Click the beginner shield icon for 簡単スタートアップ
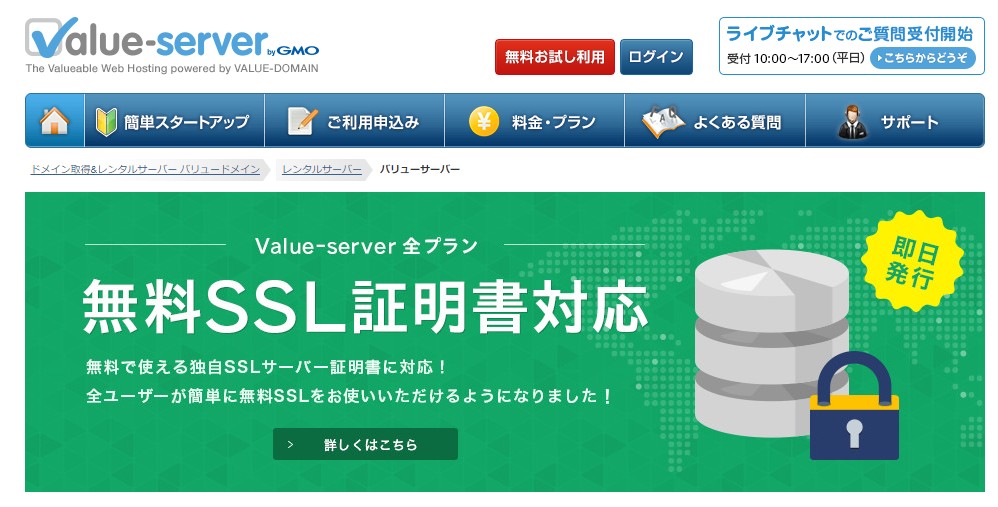The height and width of the screenshot is (507, 998). [106, 121]
